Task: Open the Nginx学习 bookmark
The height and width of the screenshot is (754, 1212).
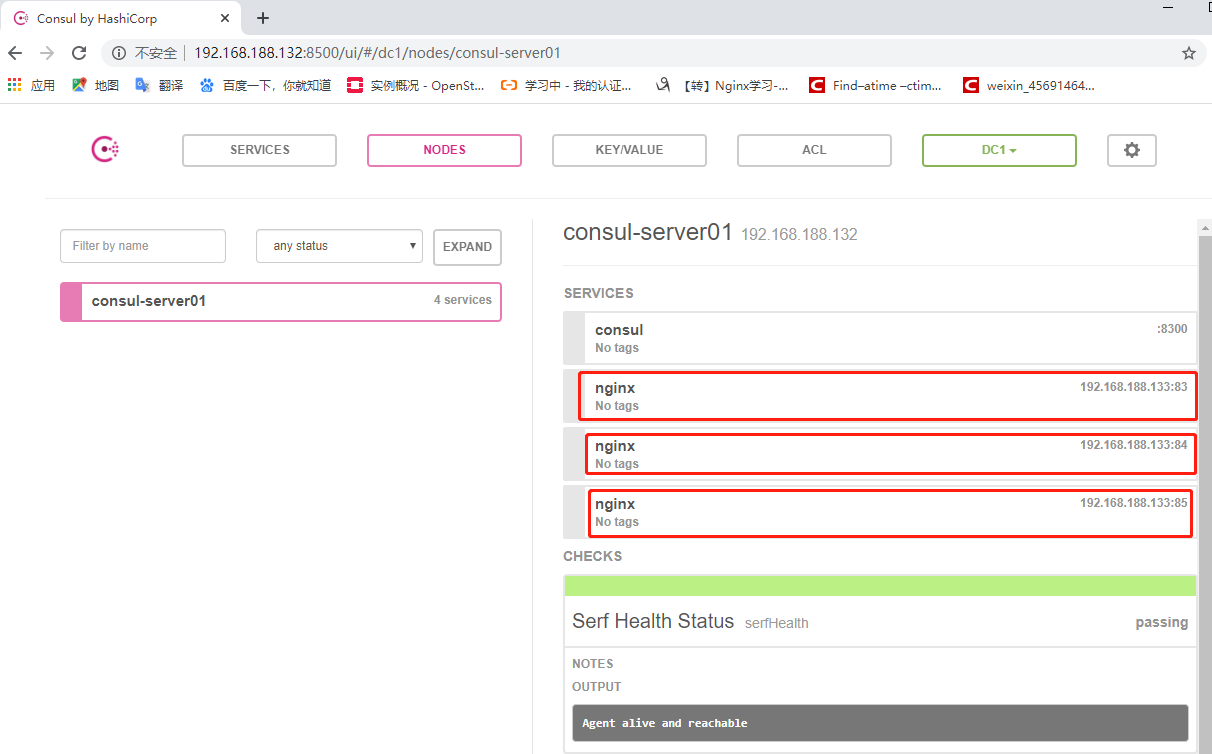Action: pyautogui.click(x=721, y=85)
